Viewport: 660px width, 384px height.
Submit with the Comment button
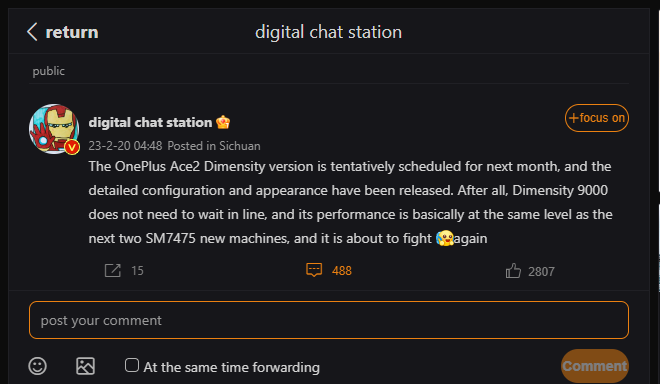coord(595,366)
